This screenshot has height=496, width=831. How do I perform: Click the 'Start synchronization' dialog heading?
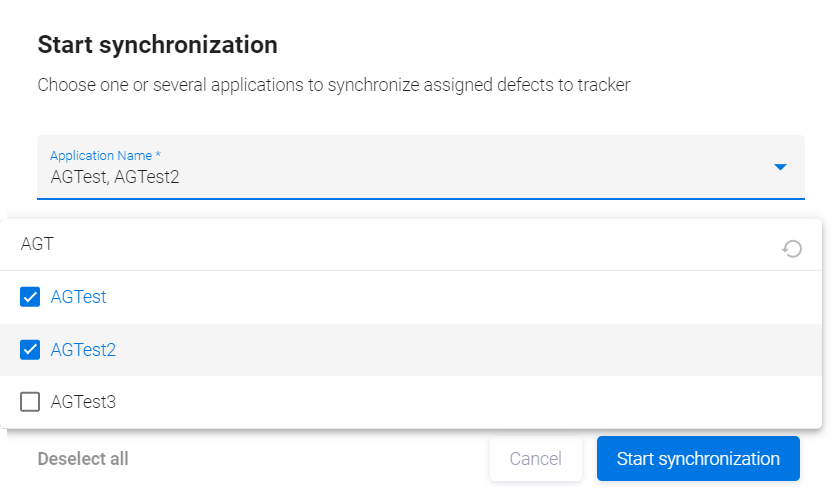point(157,45)
